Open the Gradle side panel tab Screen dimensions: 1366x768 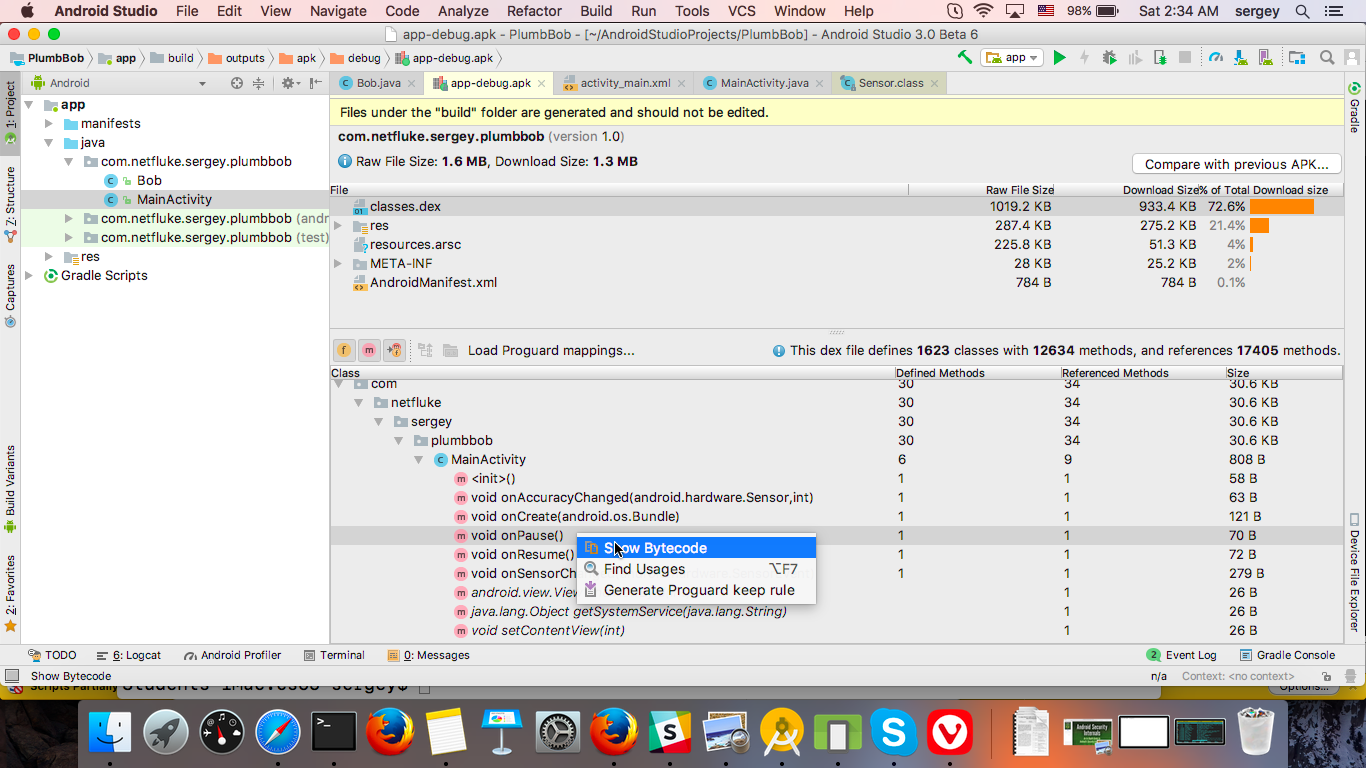tap(1354, 108)
